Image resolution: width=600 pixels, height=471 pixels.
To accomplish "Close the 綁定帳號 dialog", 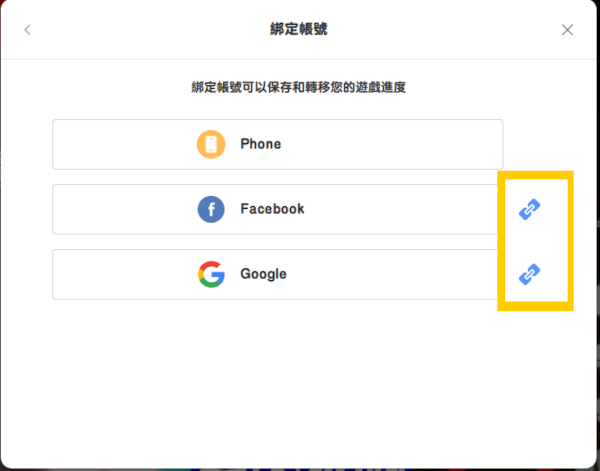I will pos(567,30).
